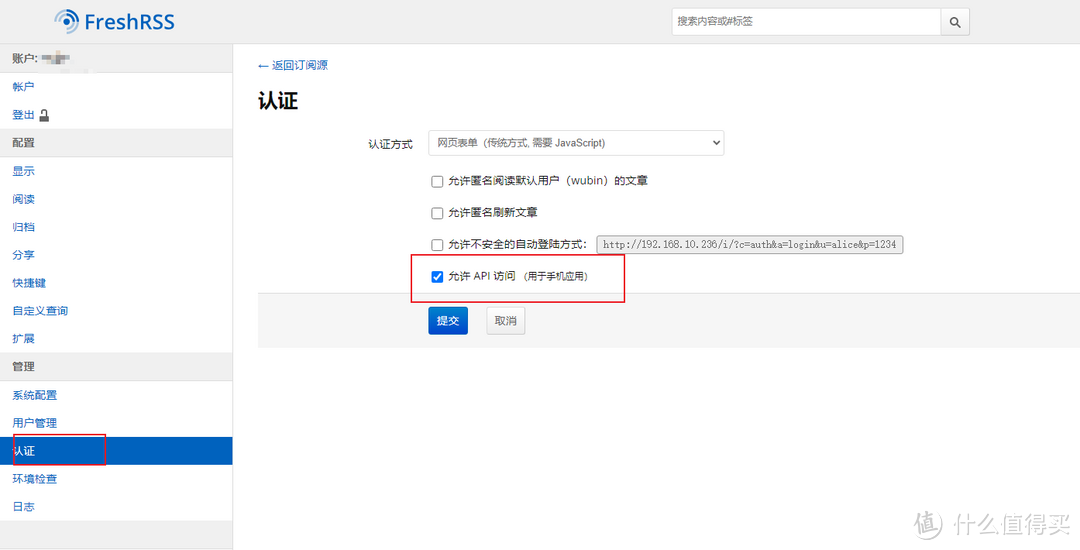Open the 扩展 extensions page
This screenshot has height=550, width=1080.
click(23, 339)
